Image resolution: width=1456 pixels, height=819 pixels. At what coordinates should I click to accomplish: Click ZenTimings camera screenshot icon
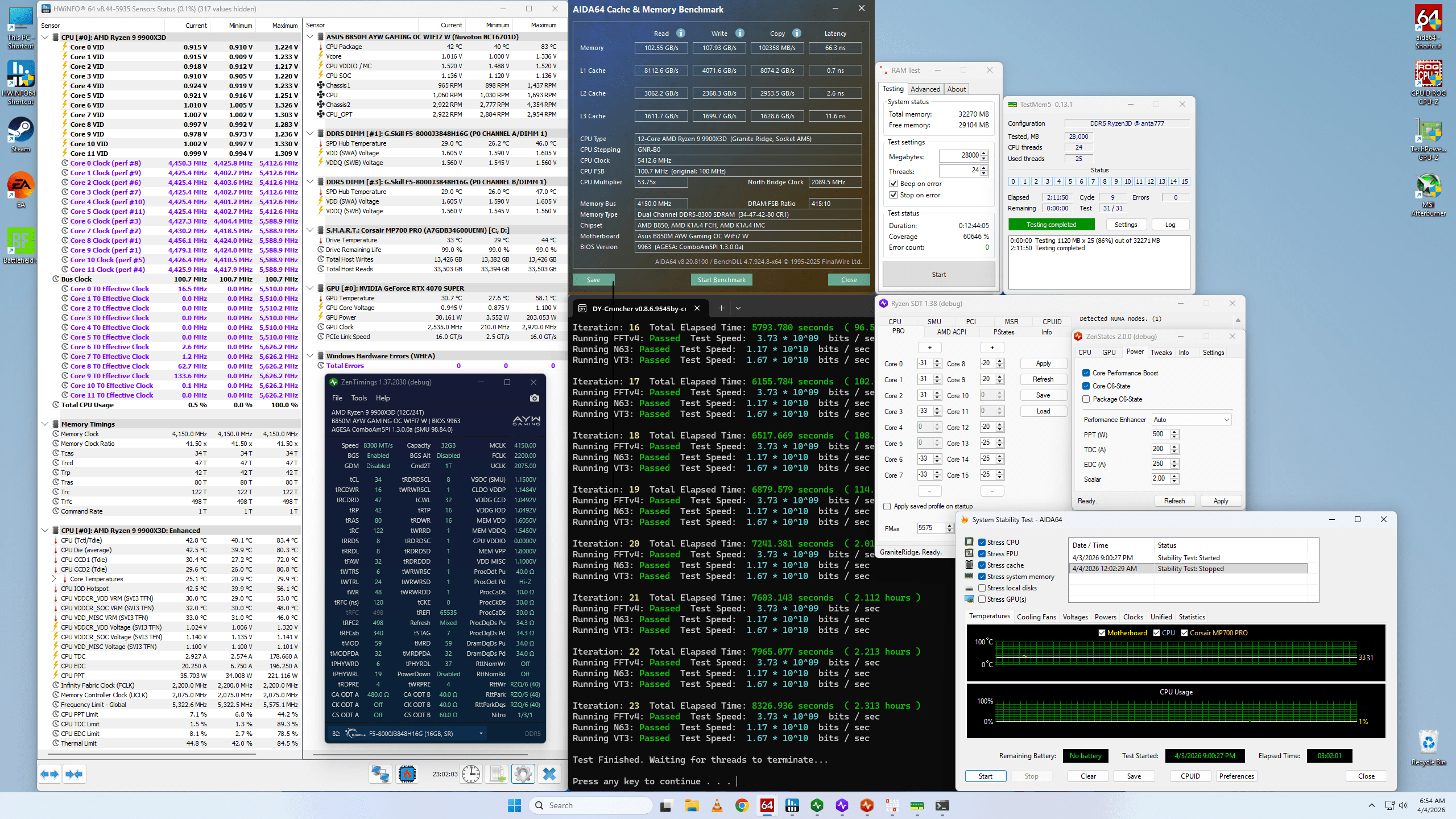pos(534,398)
